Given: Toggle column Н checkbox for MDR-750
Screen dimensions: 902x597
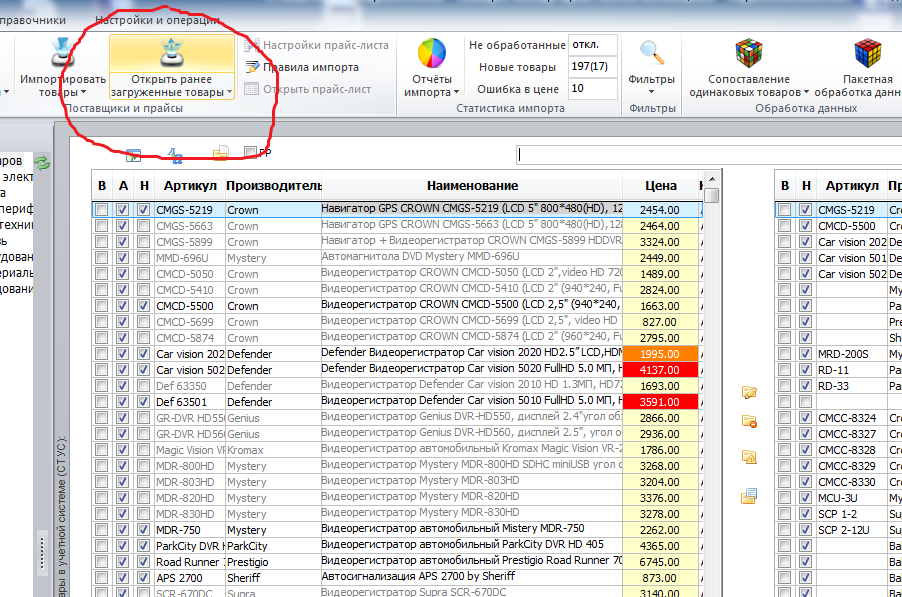Looking at the screenshot, I should [143, 530].
